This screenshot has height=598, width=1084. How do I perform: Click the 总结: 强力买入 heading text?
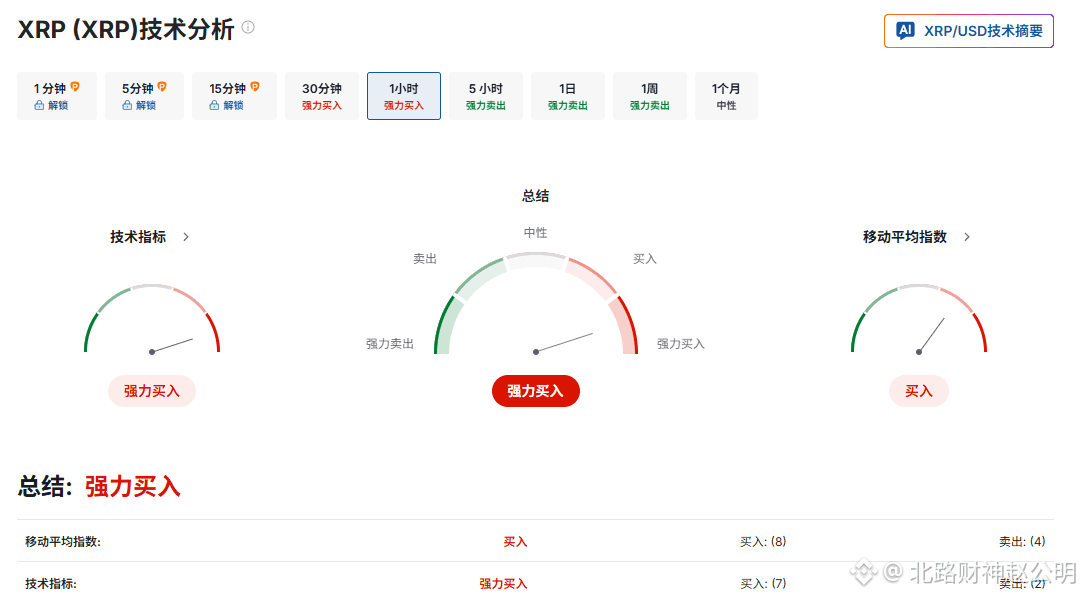(99, 487)
